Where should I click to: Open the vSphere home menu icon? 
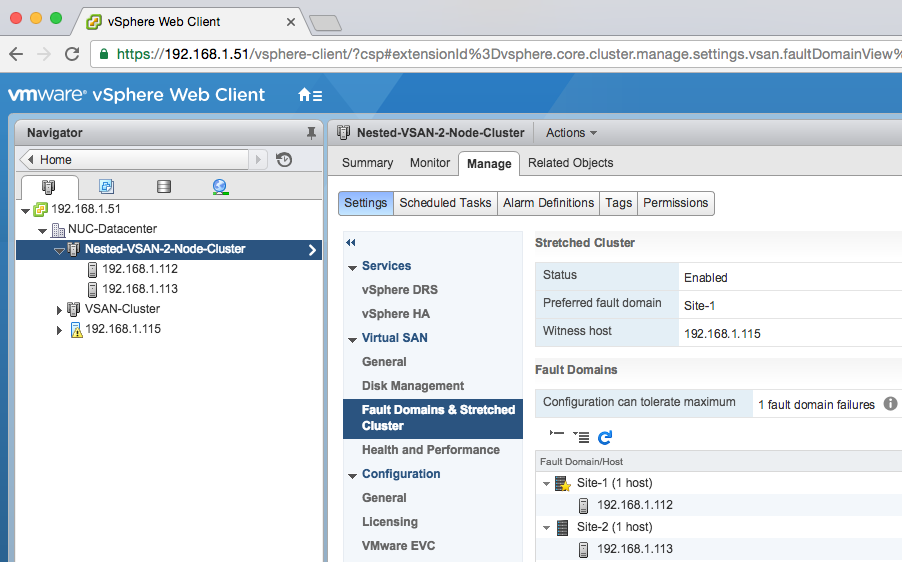tap(309, 95)
